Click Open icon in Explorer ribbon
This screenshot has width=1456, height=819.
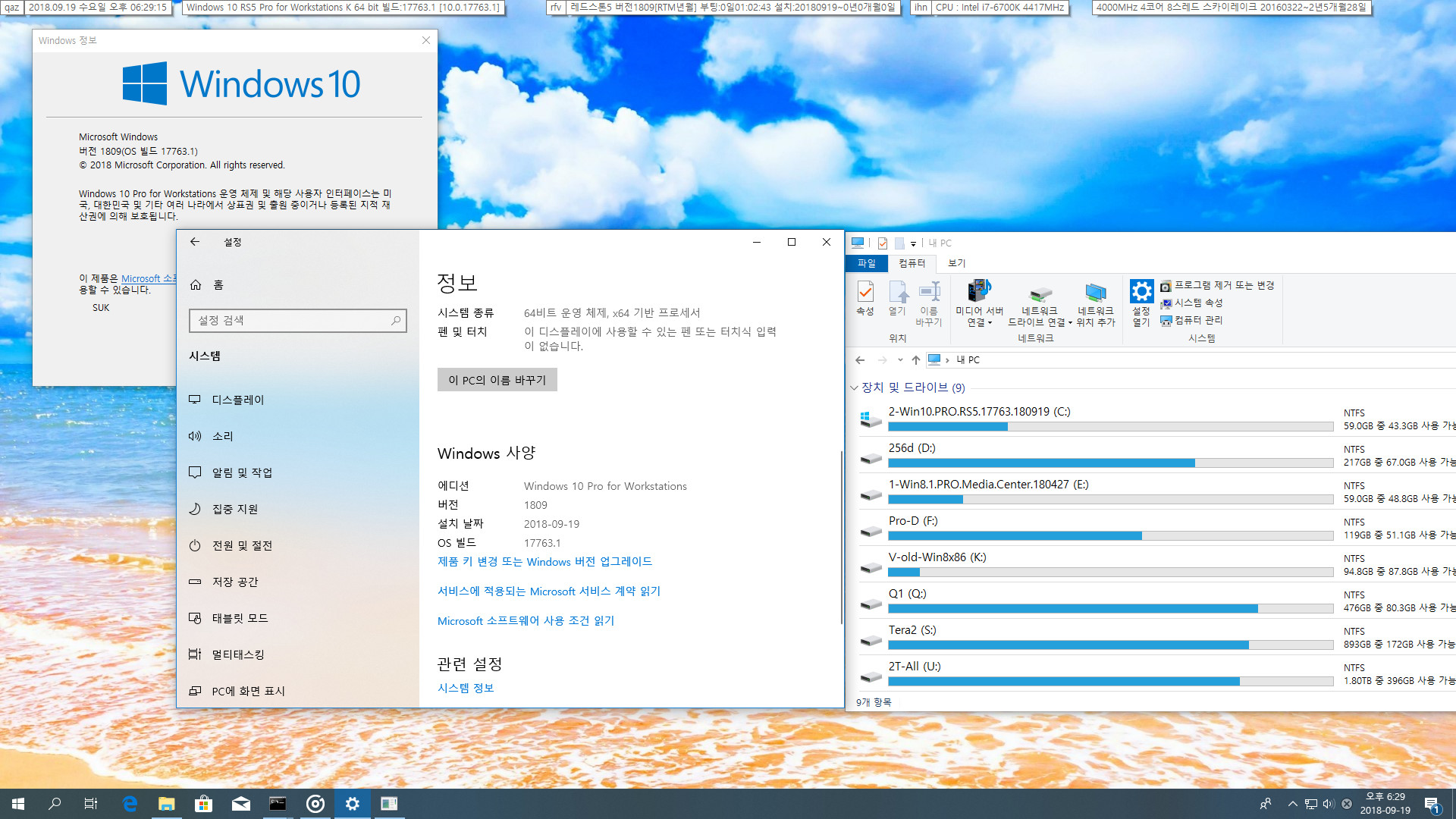(x=898, y=298)
